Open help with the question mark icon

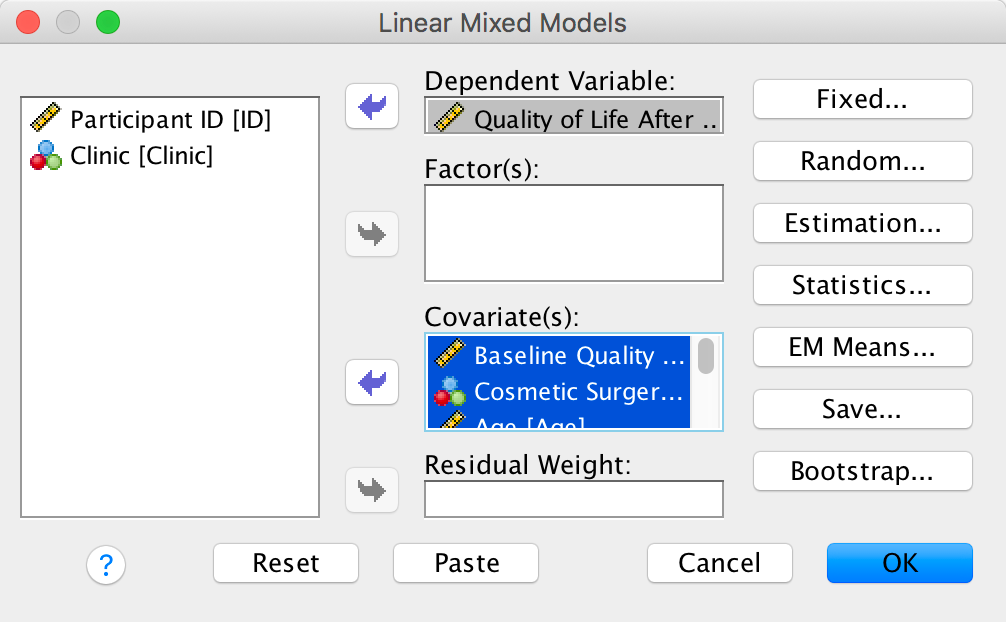(x=106, y=564)
